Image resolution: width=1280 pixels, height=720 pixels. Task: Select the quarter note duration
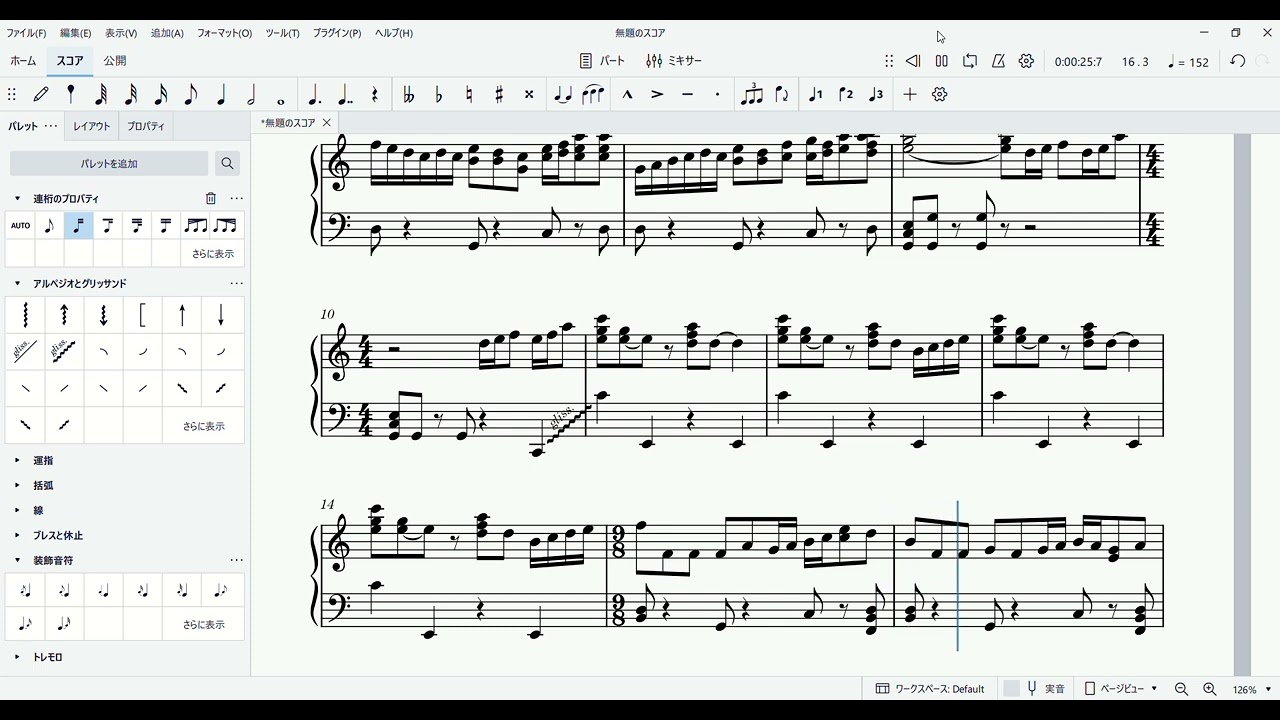click(221, 95)
